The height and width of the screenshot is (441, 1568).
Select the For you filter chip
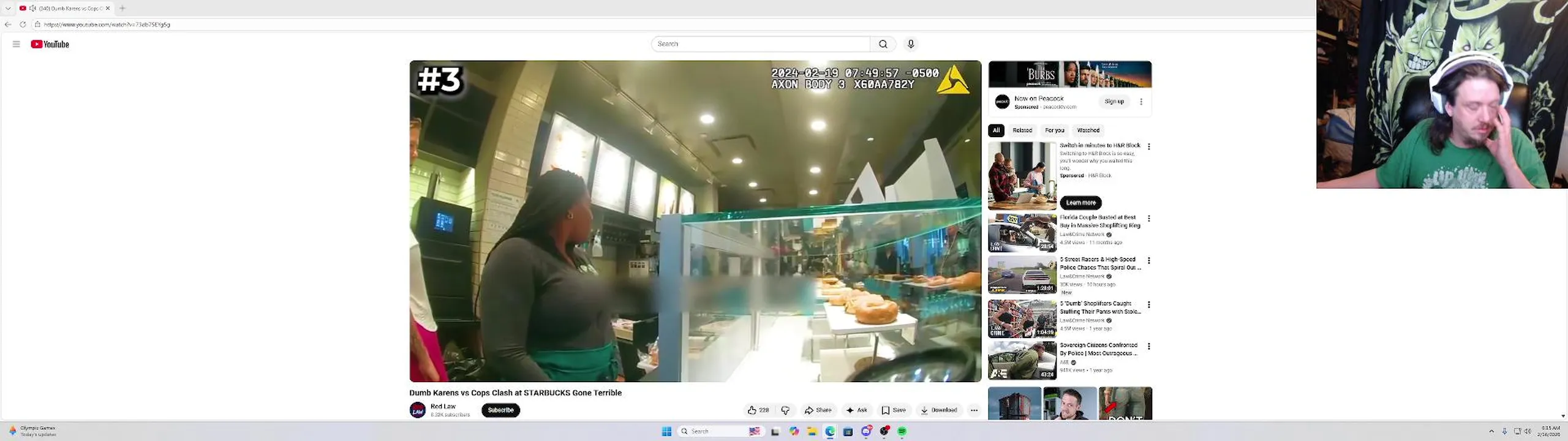pyautogui.click(x=1055, y=130)
